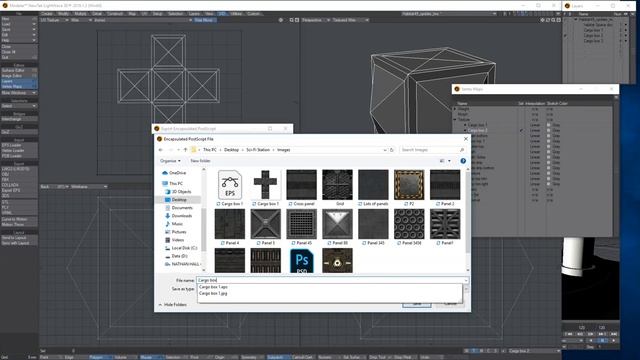Open the File name dropdown arrow
Image resolution: width=640 pixels, height=360 pixels.
(466, 280)
